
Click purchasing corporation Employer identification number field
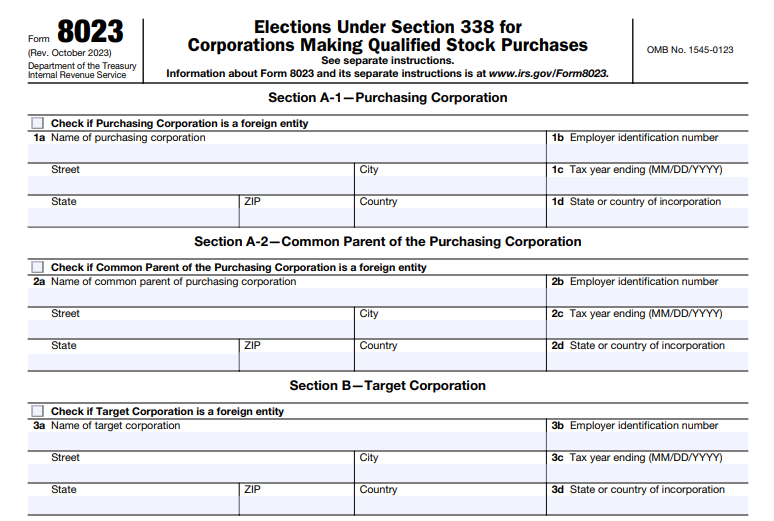click(647, 153)
